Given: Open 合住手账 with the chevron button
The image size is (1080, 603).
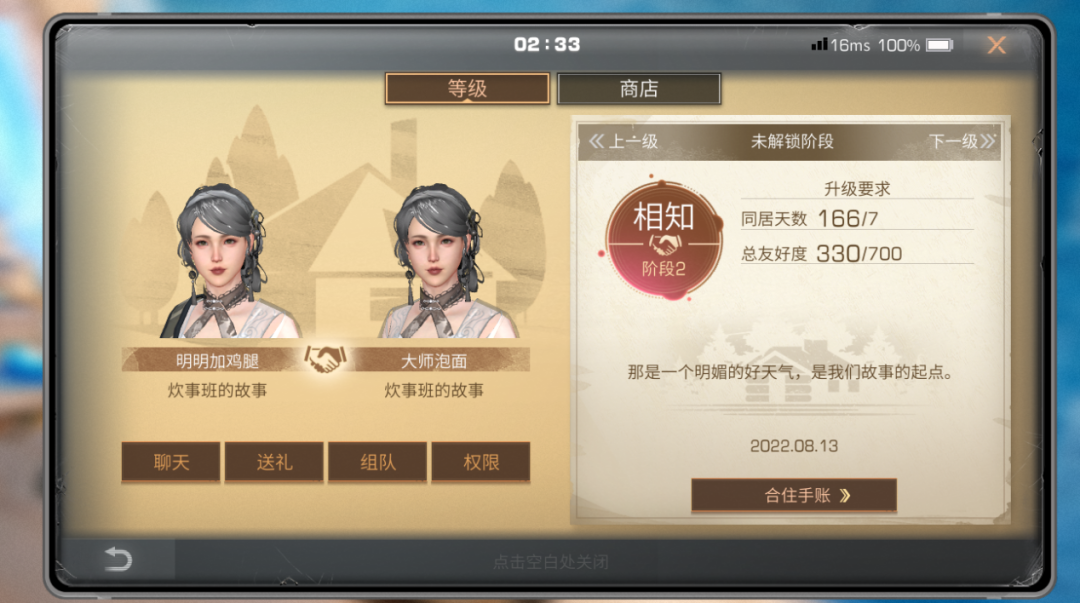Looking at the screenshot, I should click(793, 495).
